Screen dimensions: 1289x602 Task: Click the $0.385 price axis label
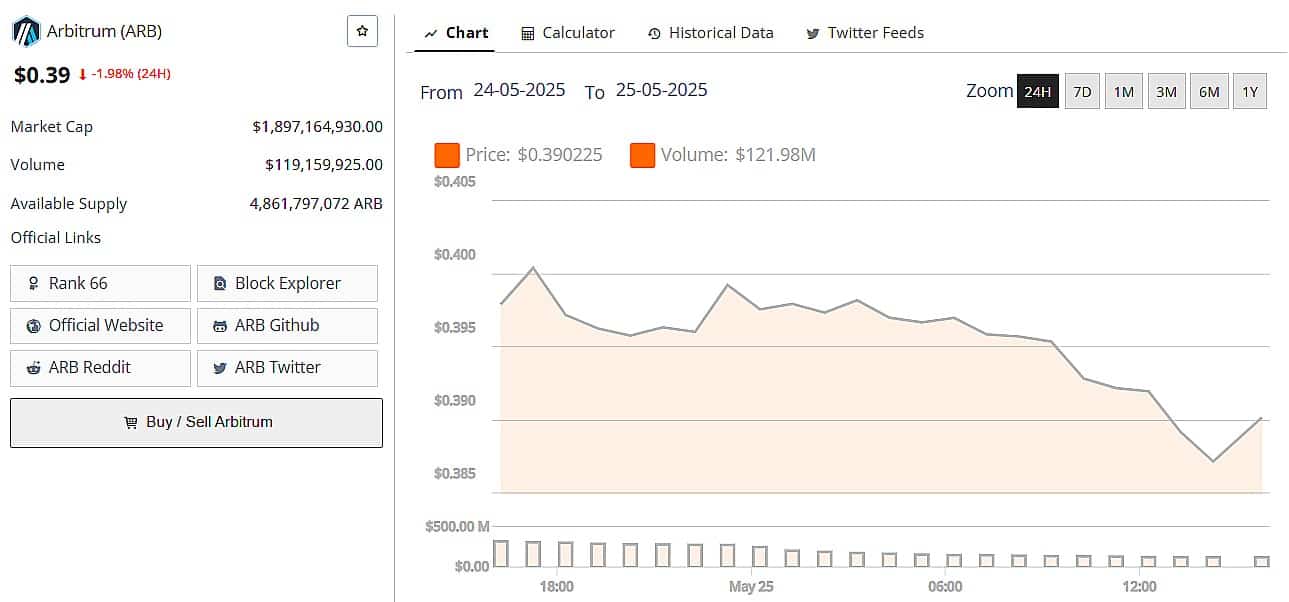tap(455, 474)
